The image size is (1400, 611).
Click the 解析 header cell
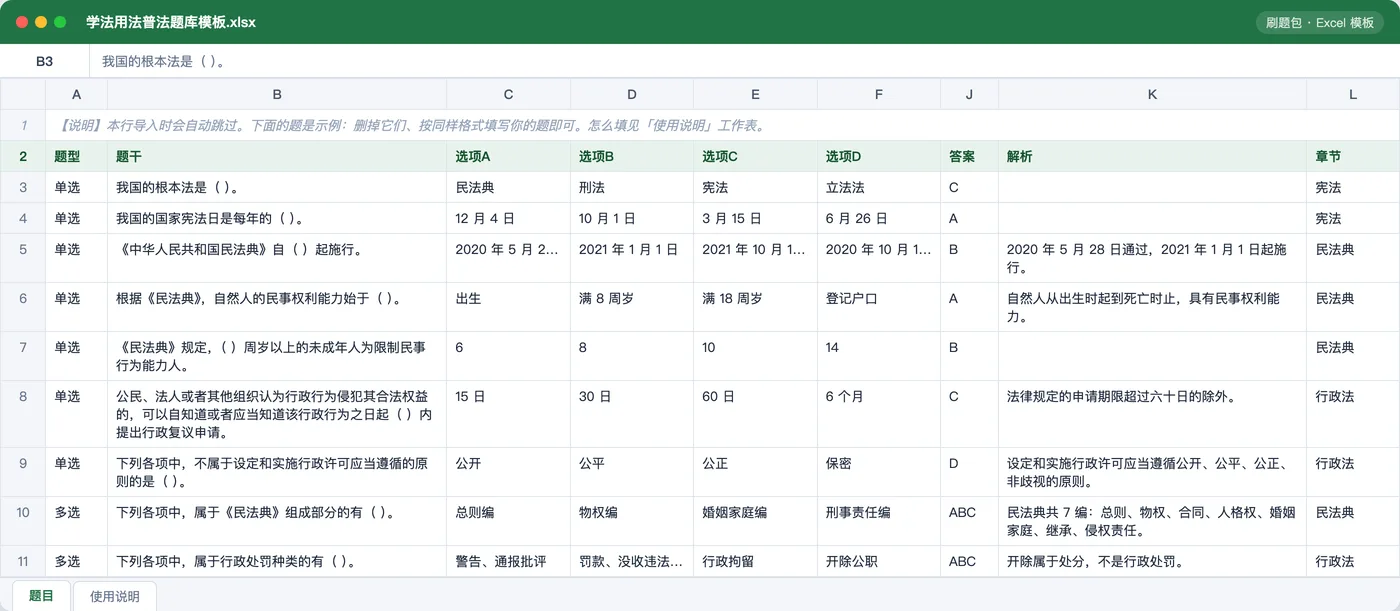(1153, 157)
